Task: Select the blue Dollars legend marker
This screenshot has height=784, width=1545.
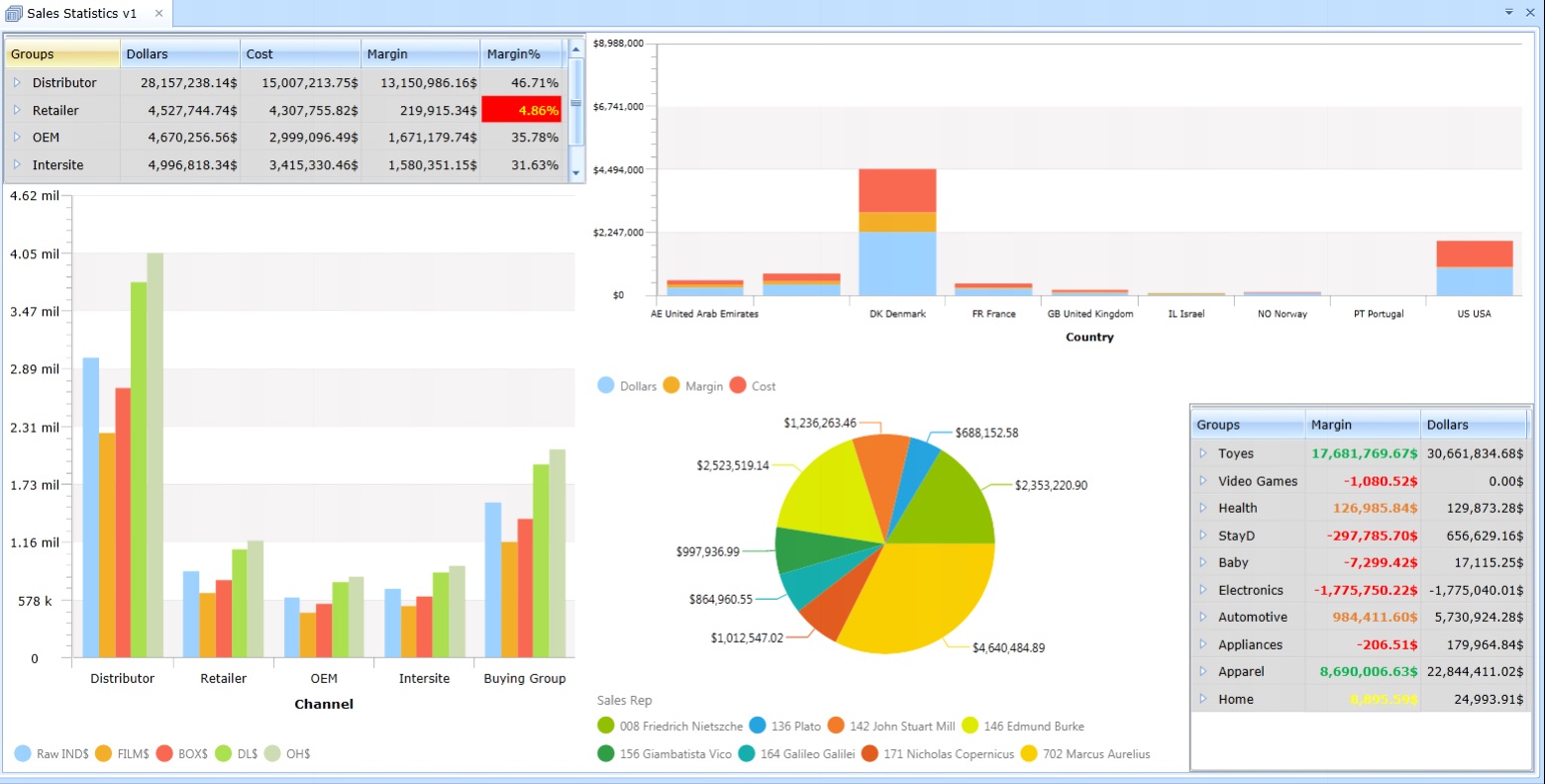Action: 605,385
